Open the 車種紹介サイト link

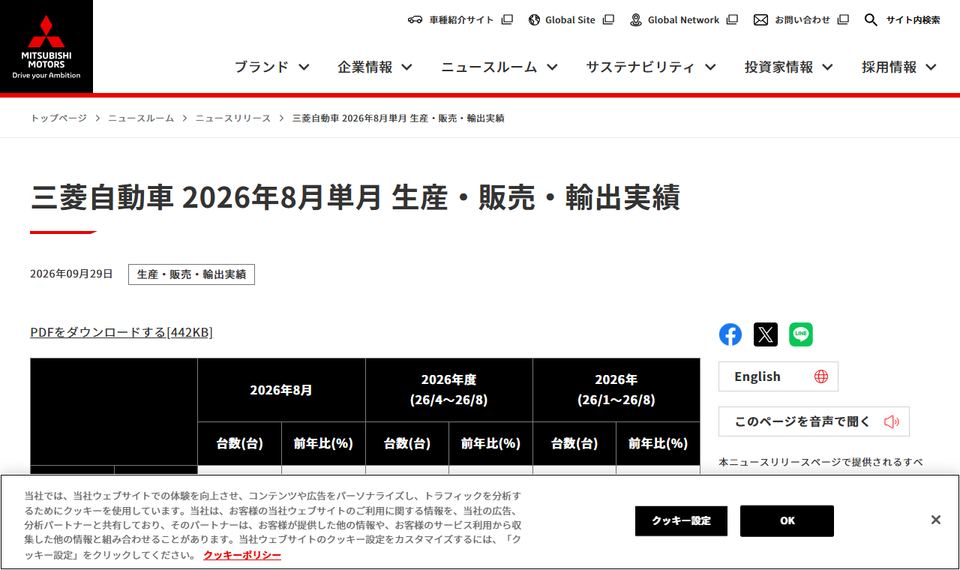(x=461, y=20)
